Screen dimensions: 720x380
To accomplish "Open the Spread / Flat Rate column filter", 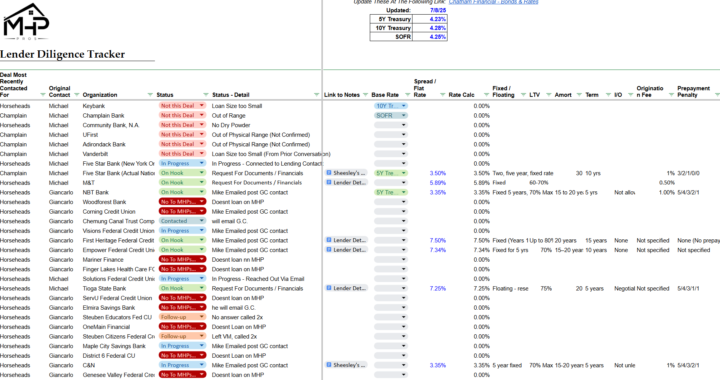I will click(x=443, y=95).
